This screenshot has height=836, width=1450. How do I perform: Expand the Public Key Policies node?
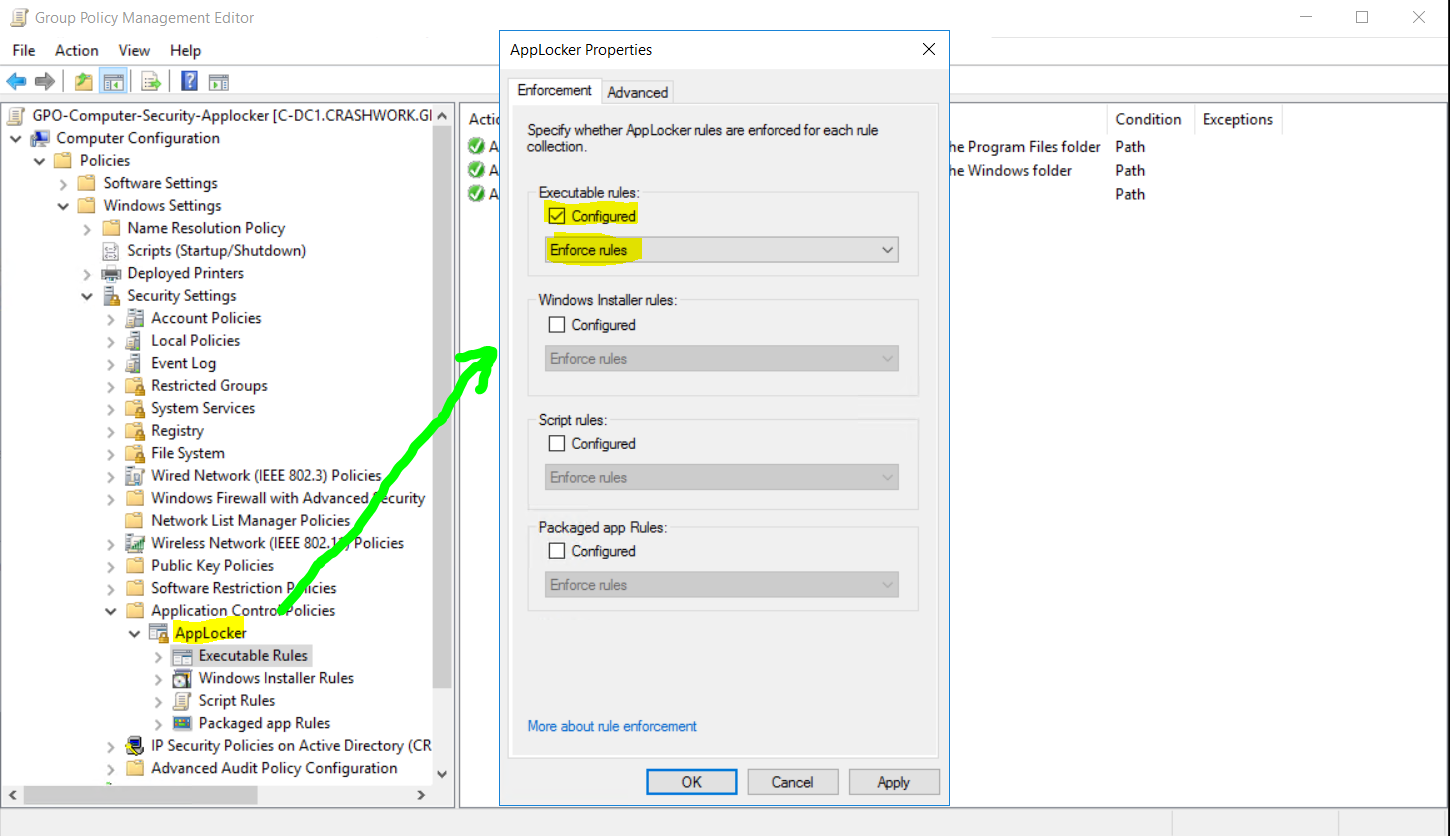point(111,566)
